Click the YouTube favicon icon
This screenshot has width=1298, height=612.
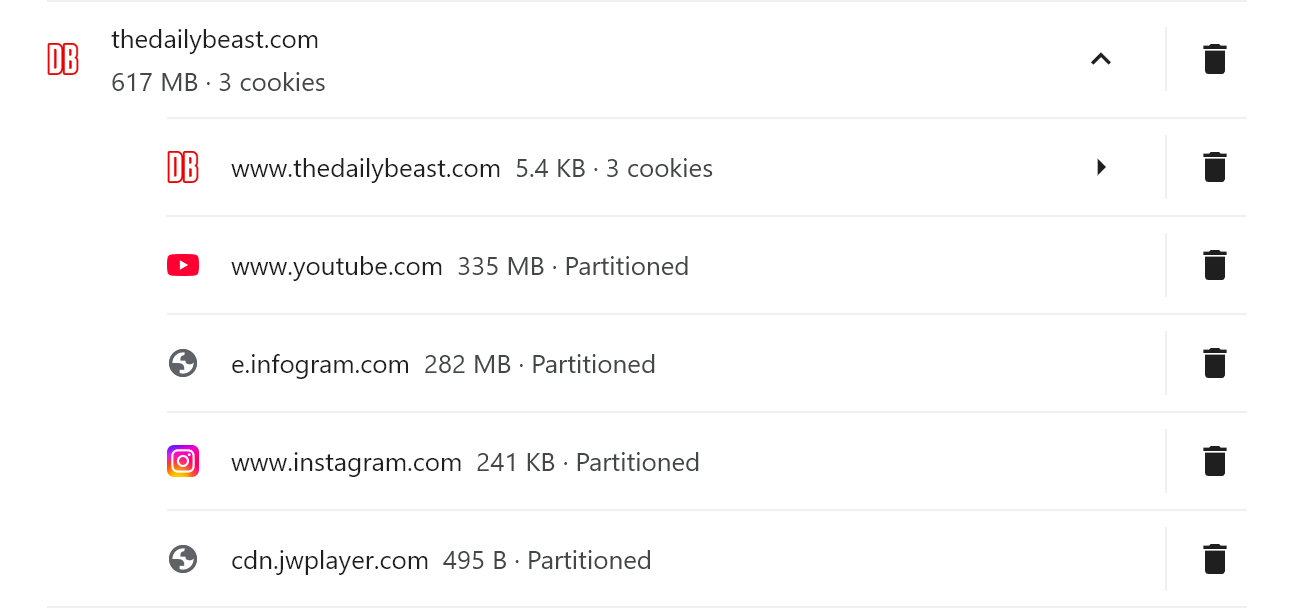click(183, 265)
